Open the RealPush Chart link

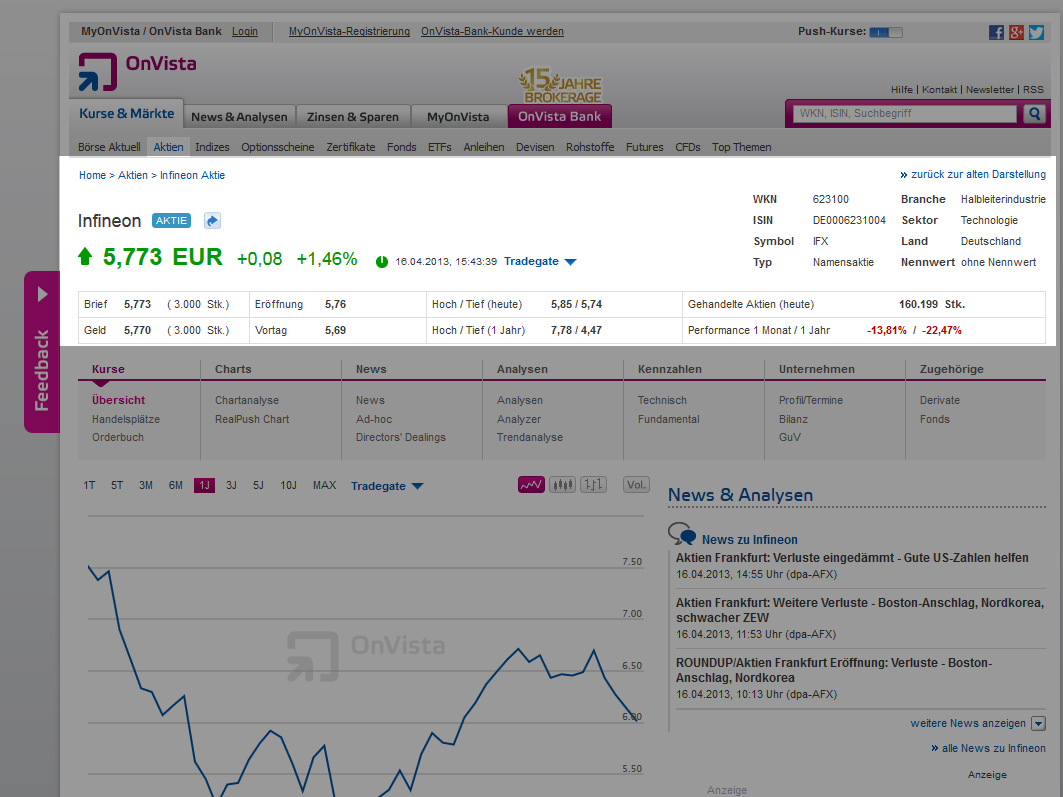[x=252, y=419]
